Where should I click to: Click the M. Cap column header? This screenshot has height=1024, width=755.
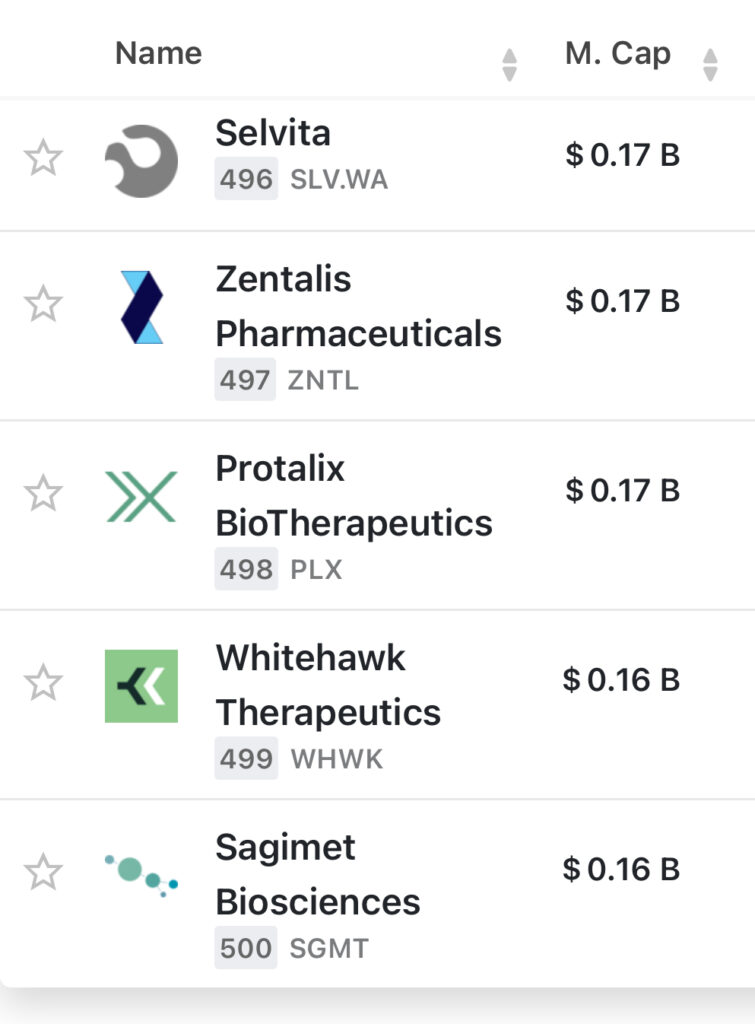click(617, 53)
